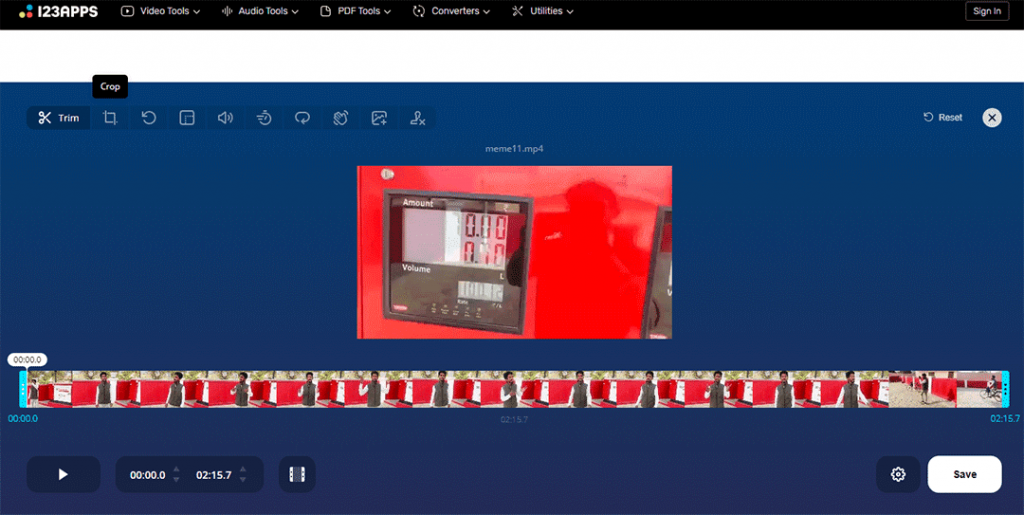
Task: Click the left trim handle on timeline
Action: (x=23, y=389)
